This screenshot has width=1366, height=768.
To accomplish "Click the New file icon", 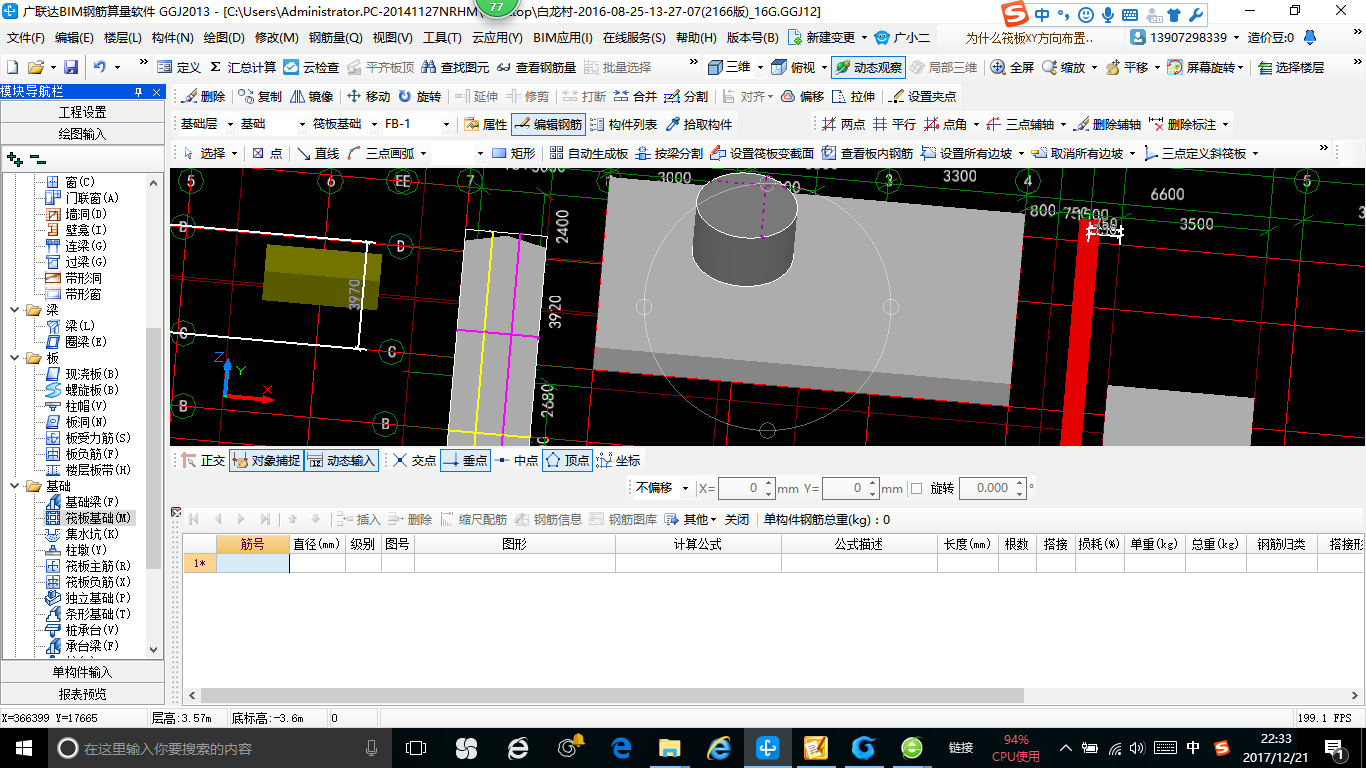I will coord(13,67).
